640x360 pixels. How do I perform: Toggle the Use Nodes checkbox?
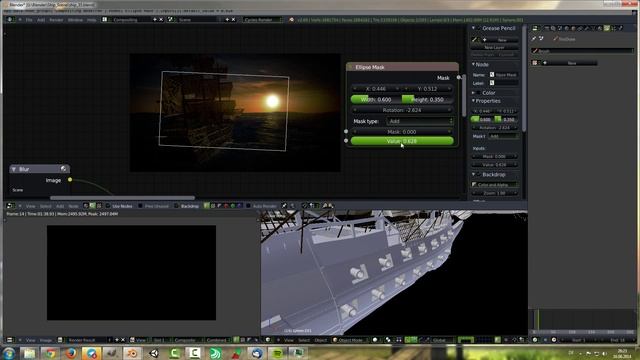[x=108, y=206]
